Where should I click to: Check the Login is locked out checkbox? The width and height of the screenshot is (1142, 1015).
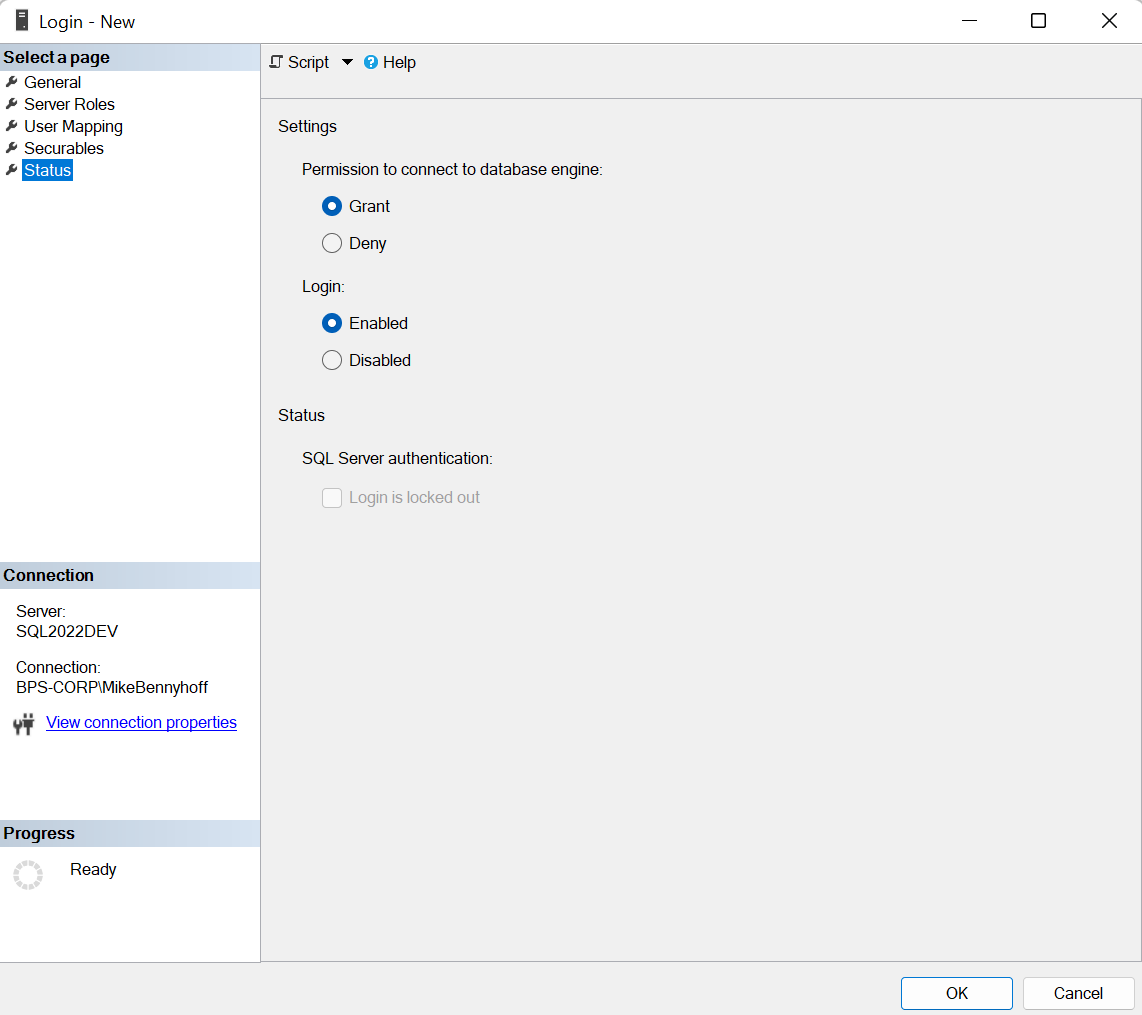(x=331, y=498)
